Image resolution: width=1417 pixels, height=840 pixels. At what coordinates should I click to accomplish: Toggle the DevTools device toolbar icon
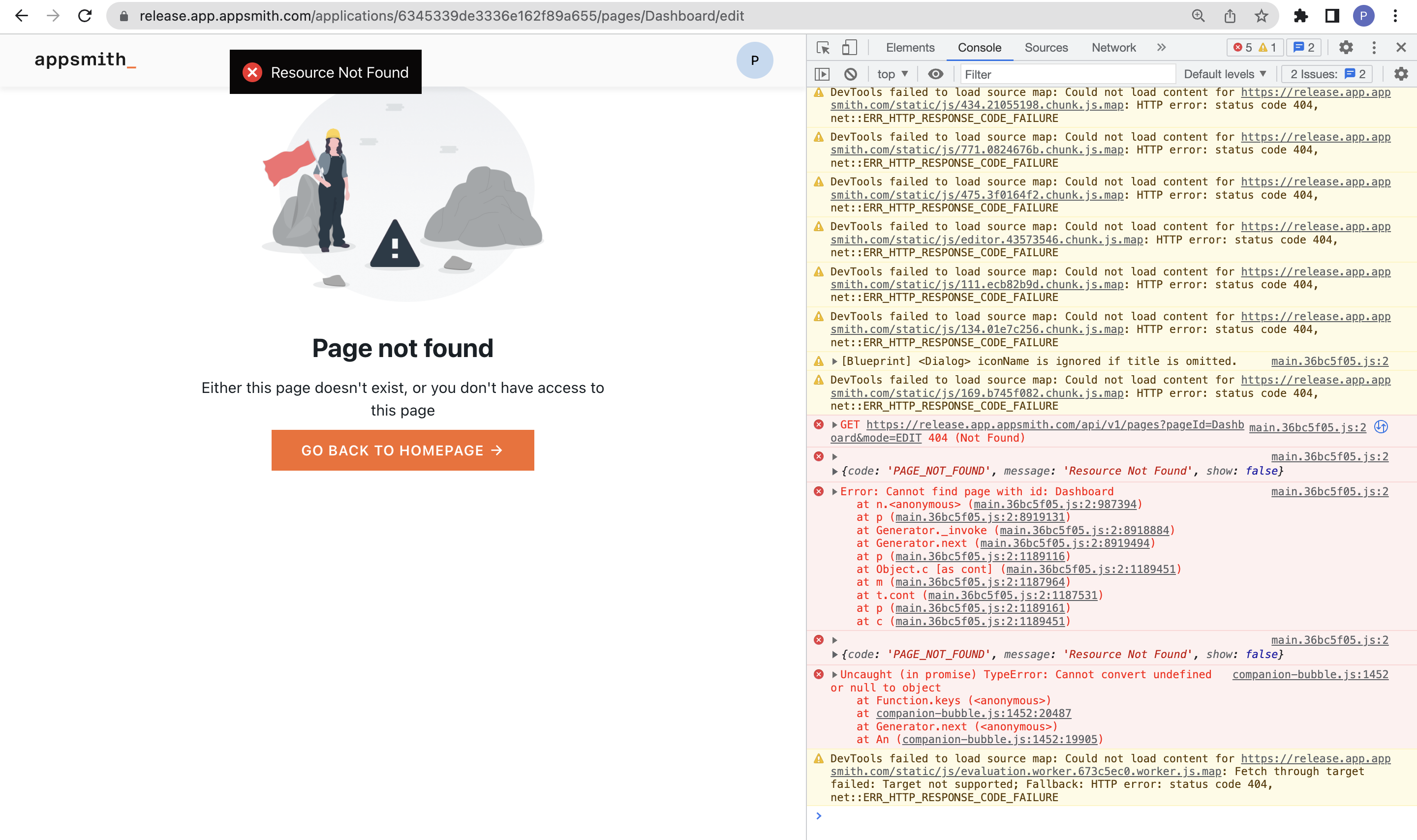pyautogui.click(x=849, y=48)
